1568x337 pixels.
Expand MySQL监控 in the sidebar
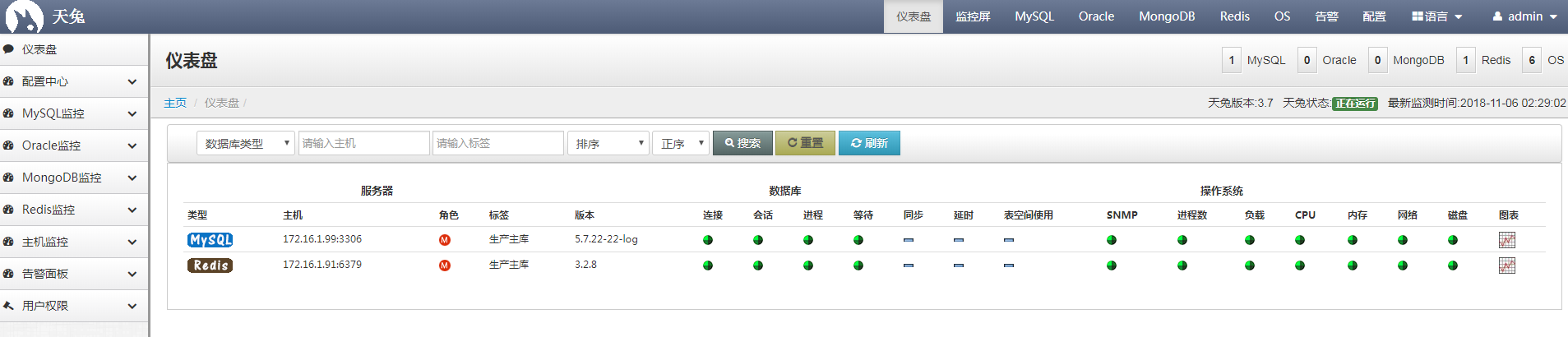pyautogui.click(x=74, y=113)
